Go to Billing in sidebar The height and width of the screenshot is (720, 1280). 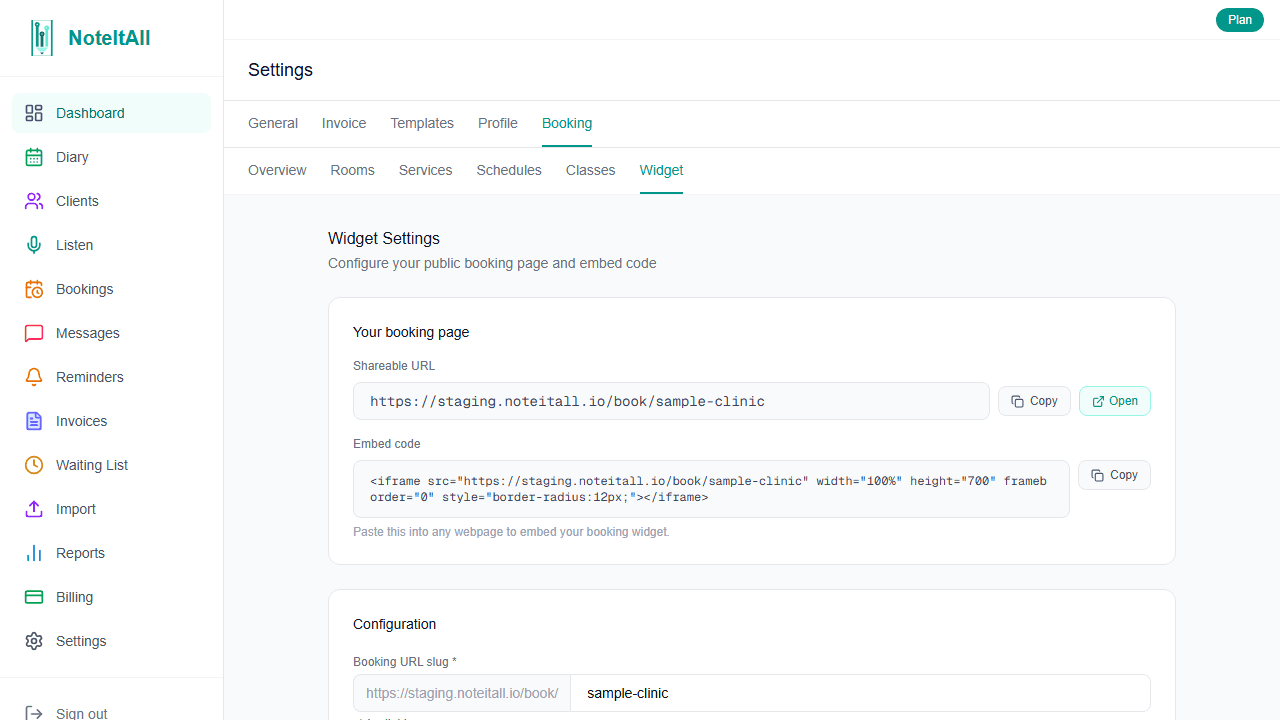(x=111, y=597)
